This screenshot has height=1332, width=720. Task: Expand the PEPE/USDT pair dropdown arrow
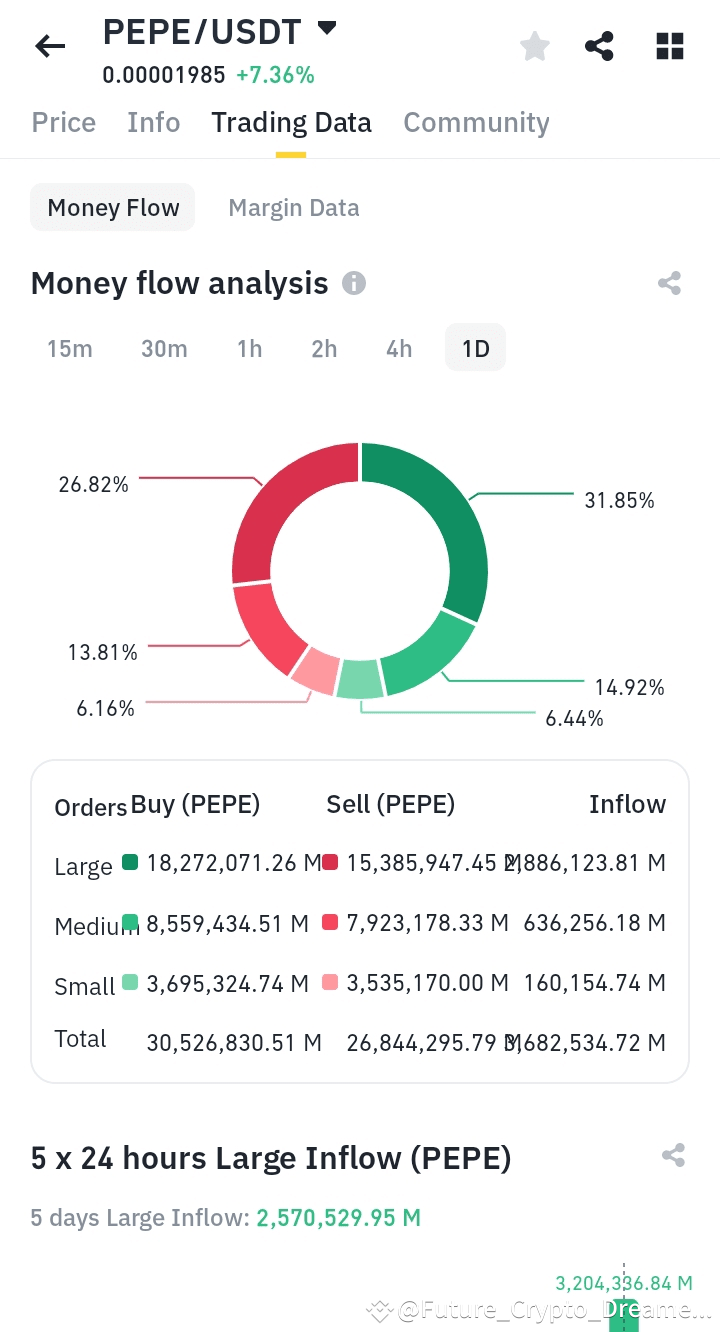click(x=327, y=29)
